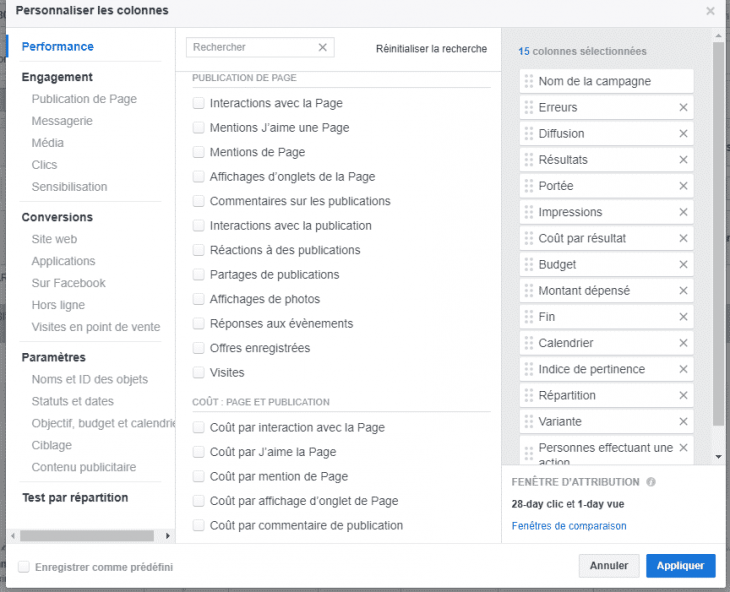
Task: Check the Partages de publications option
Action: (x=199, y=275)
